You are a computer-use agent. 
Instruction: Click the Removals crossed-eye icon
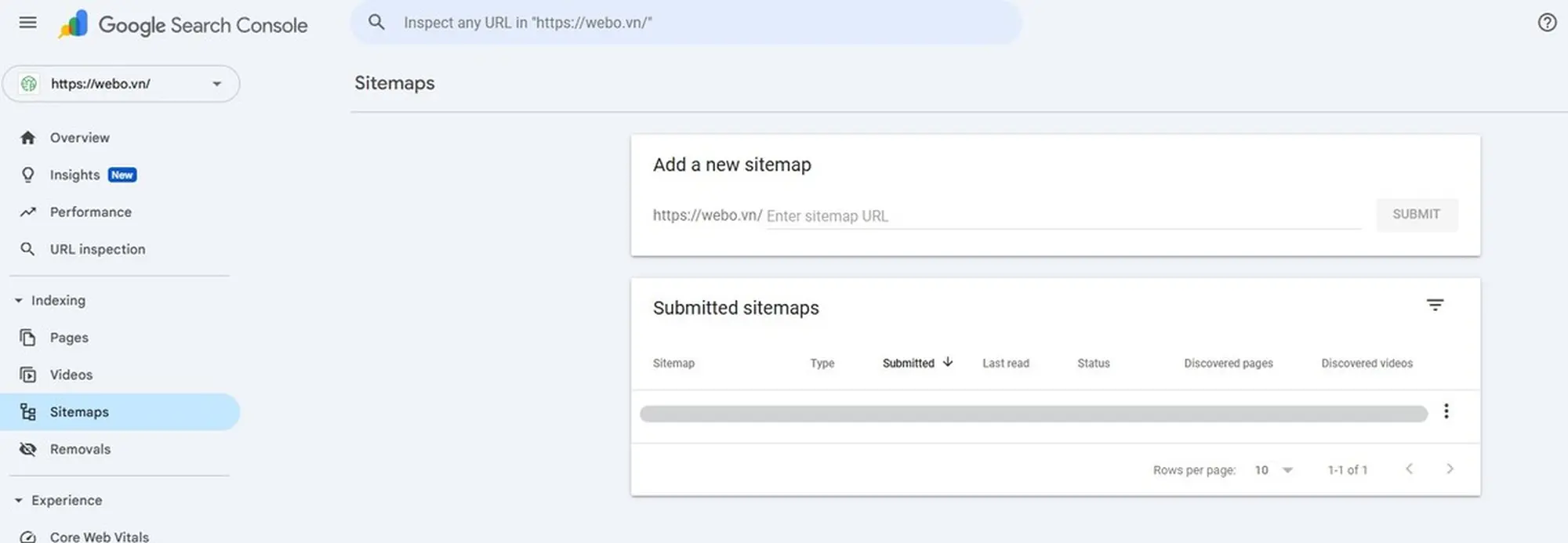28,449
